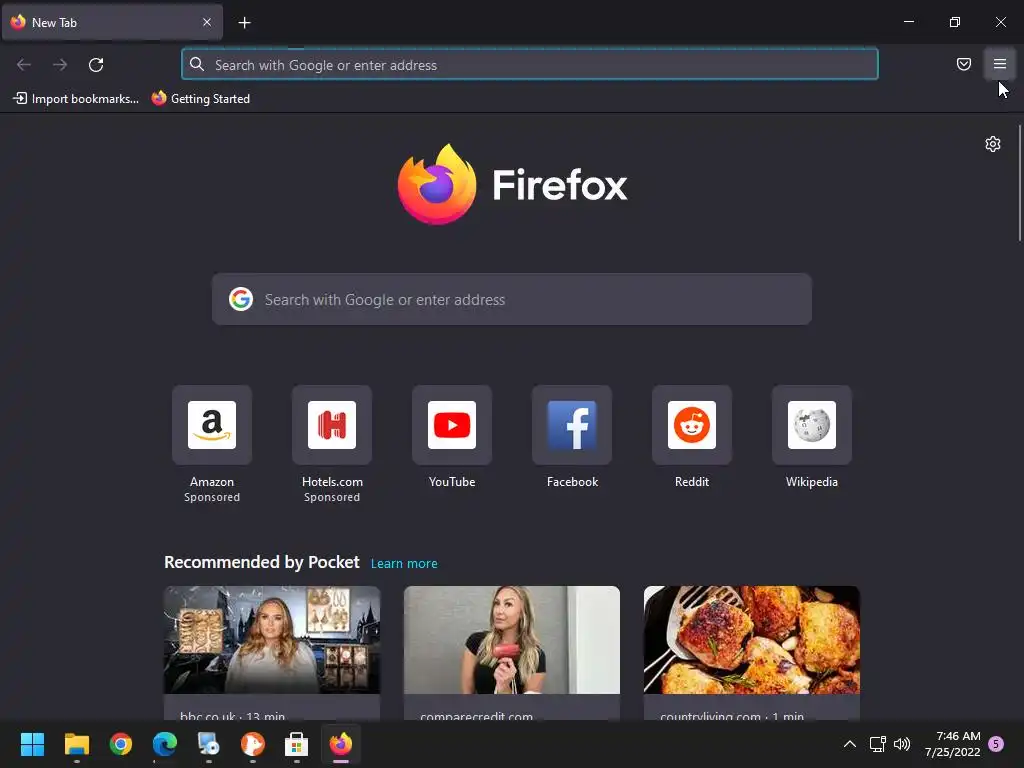Click Import bookmarks in bookmarks toolbar

(x=76, y=99)
